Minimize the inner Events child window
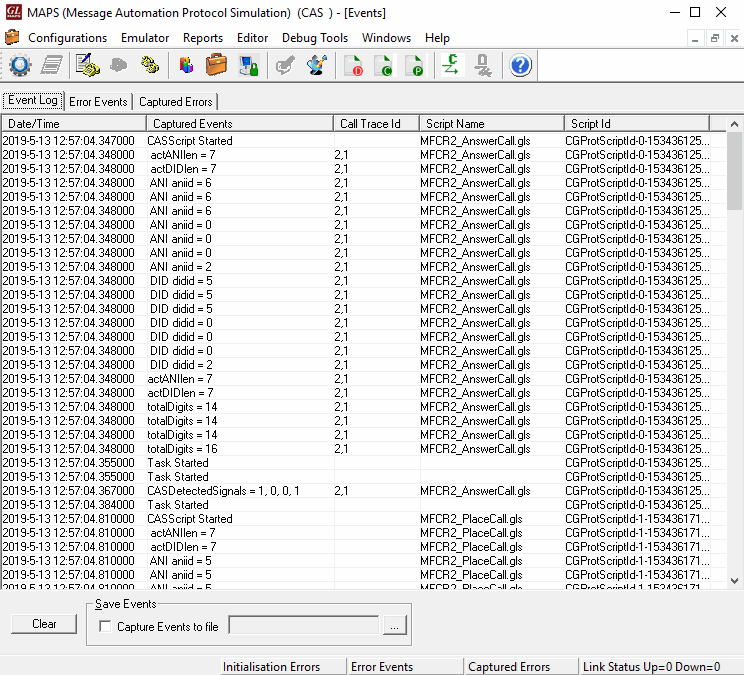 (x=695, y=38)
